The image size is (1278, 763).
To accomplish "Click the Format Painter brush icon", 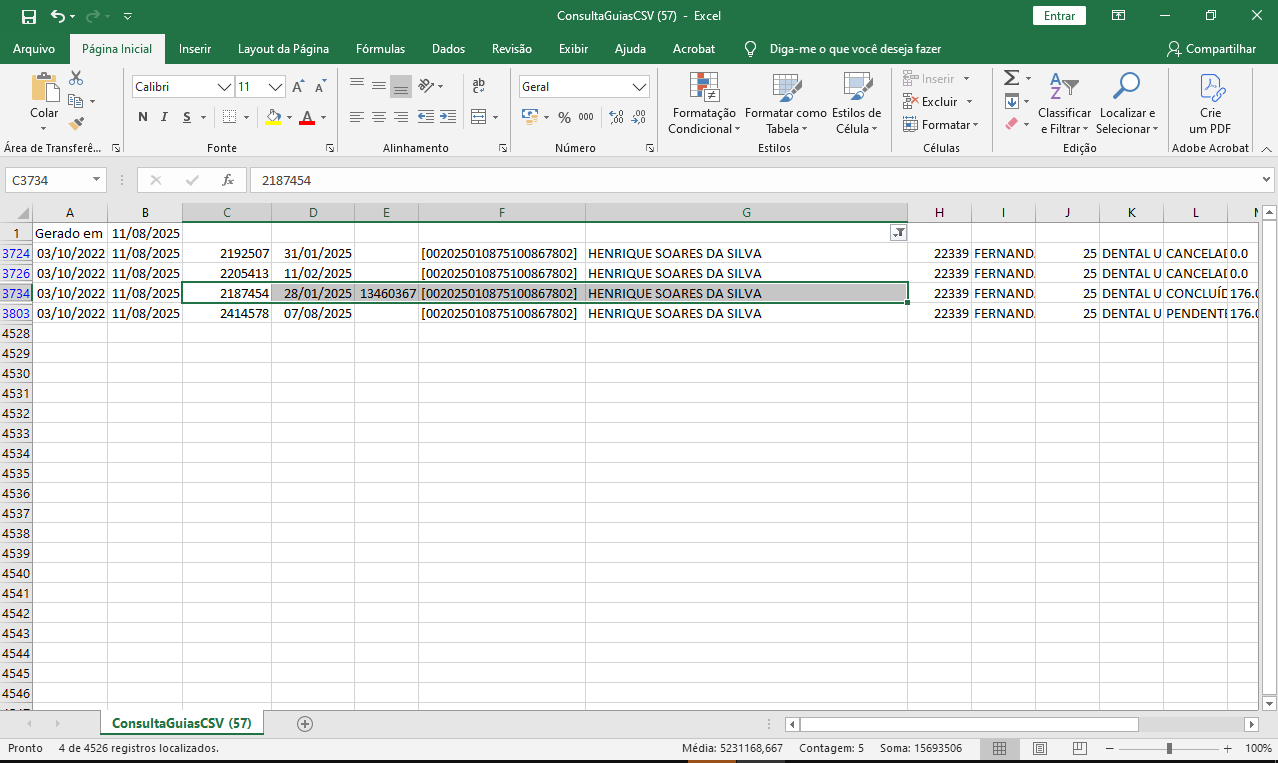I will point(76,124).
